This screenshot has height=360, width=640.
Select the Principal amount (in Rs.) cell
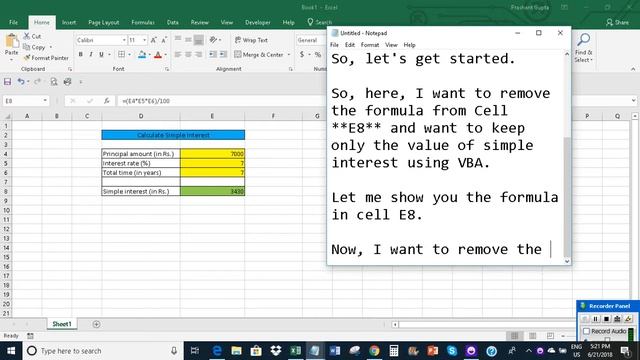tap(141, 154)
